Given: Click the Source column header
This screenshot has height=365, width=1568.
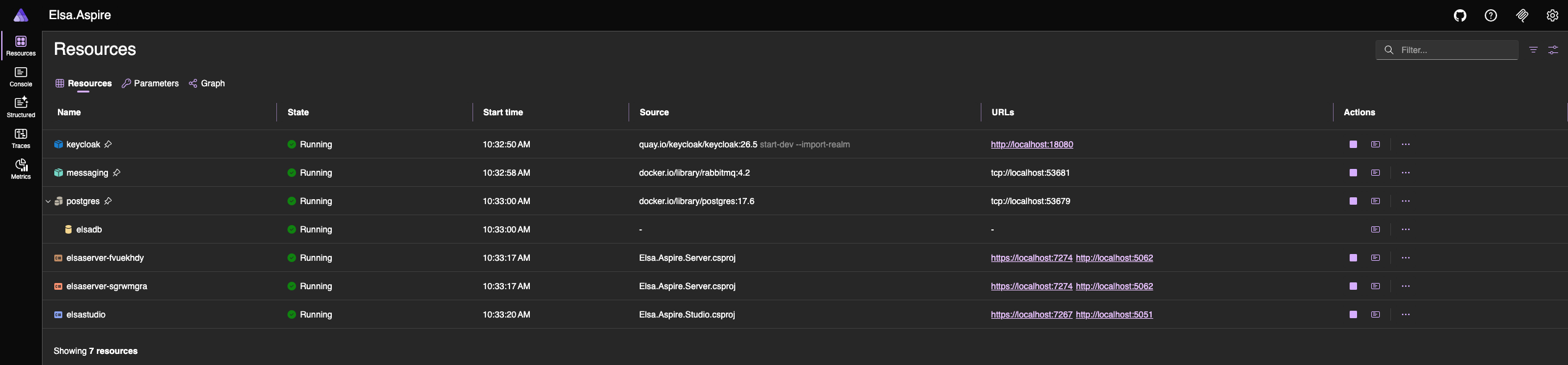Looking at the screenshot, I should (654, 112).
